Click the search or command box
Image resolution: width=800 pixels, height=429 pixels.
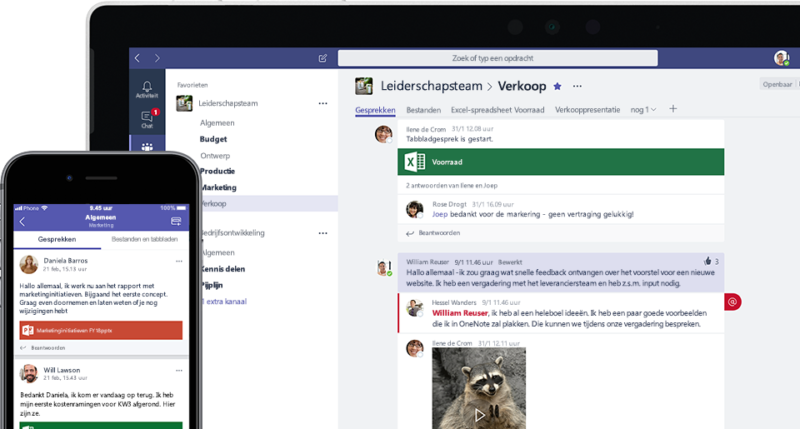tap(497, 58)
